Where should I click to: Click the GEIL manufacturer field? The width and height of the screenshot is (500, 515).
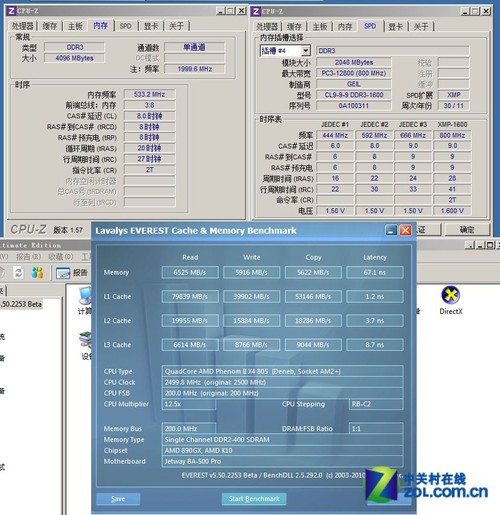point(354,84)
